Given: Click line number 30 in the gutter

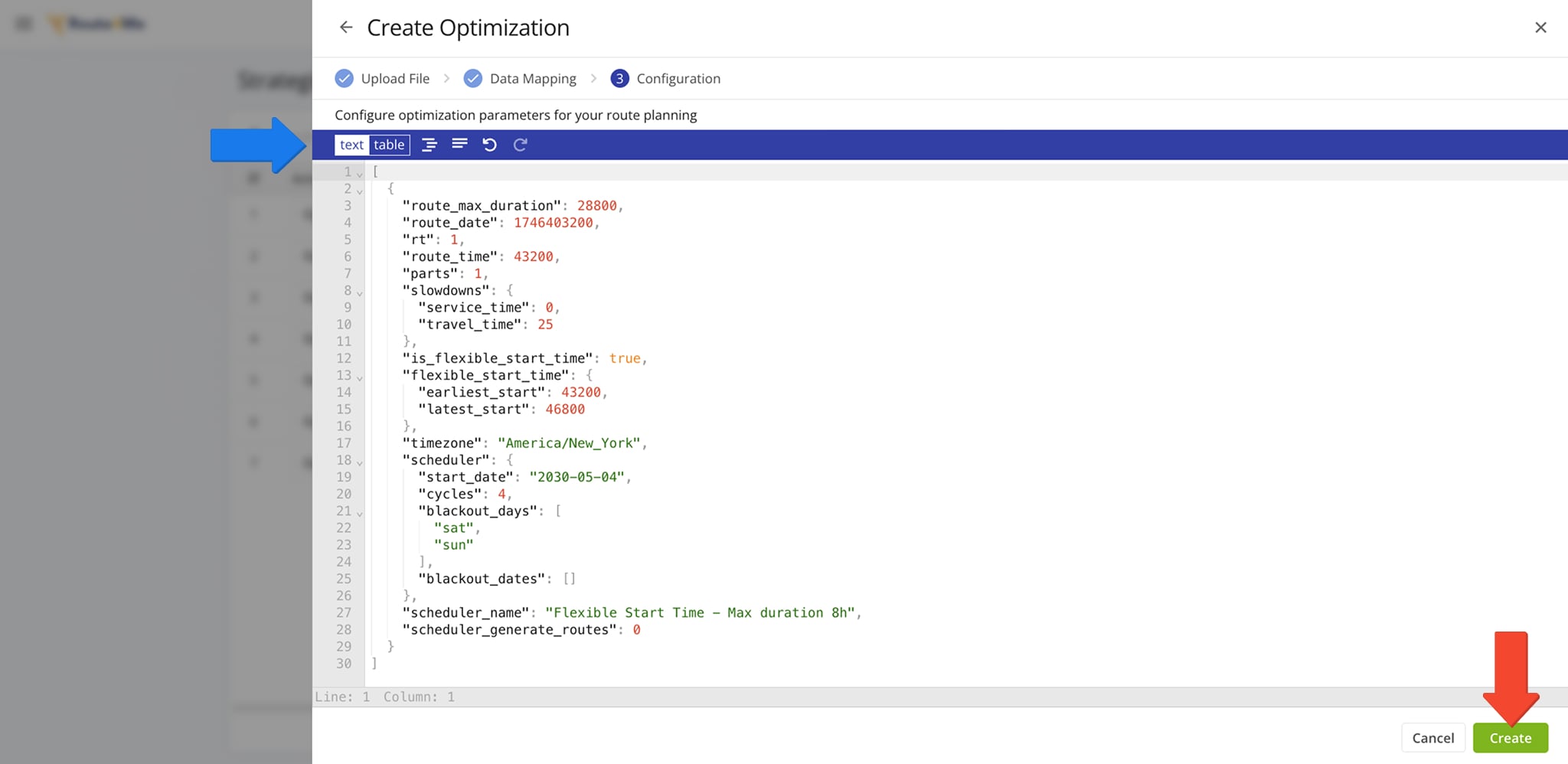Looking at the screenshot, I should click(x=344, y=663).
